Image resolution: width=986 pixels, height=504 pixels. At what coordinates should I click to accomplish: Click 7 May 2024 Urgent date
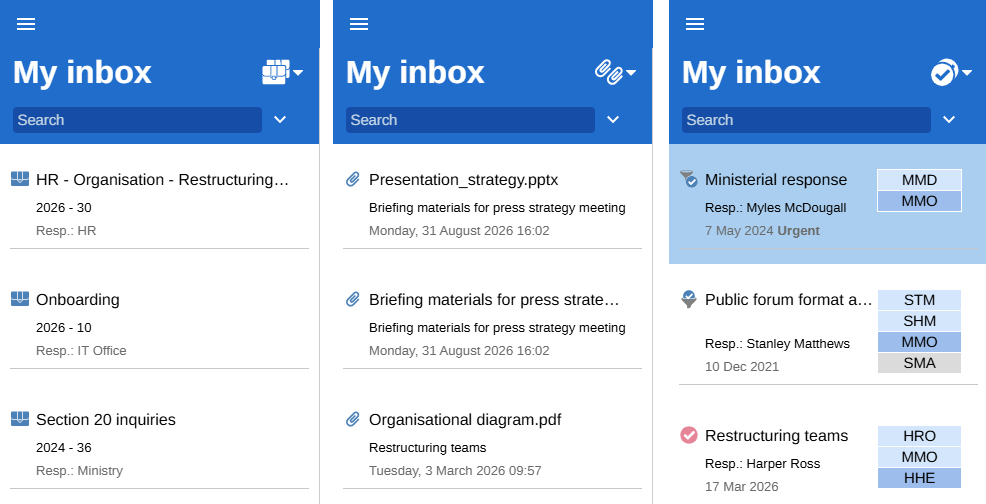pos(762,231)
